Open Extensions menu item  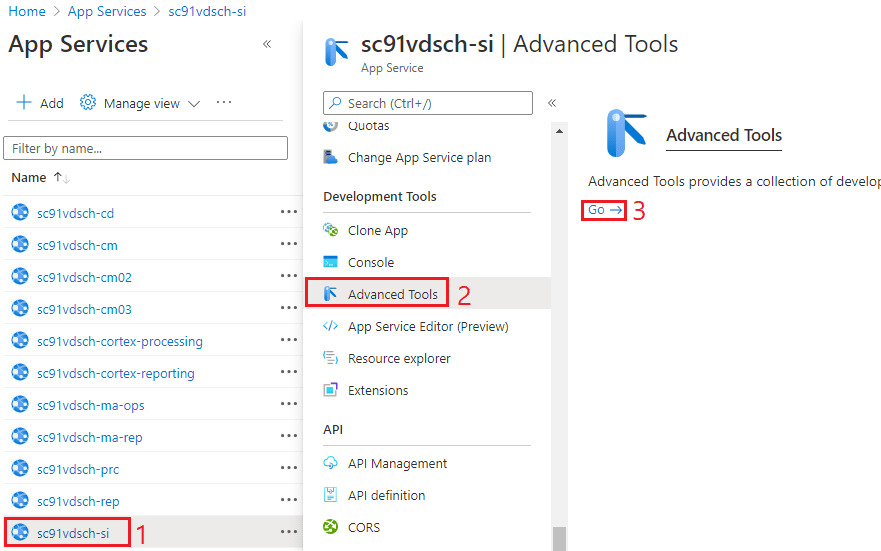378,390
